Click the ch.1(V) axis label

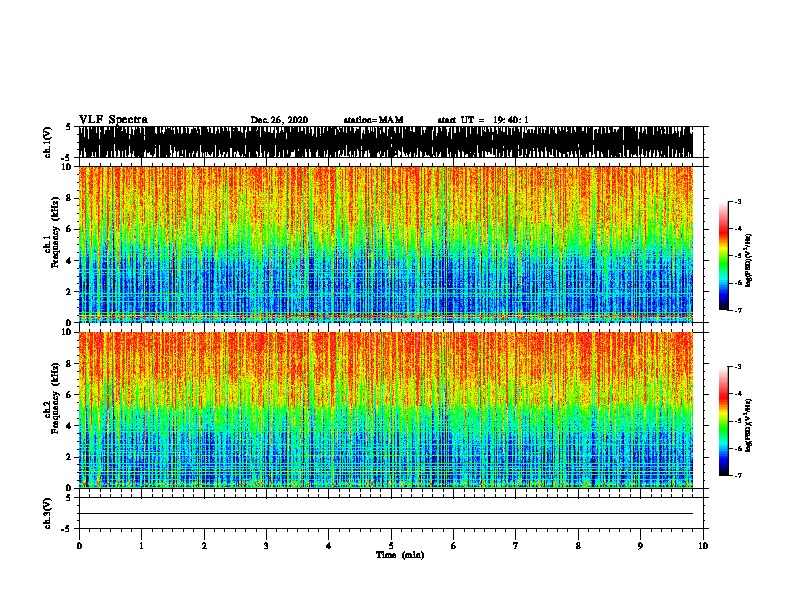[x=48, y=142]
